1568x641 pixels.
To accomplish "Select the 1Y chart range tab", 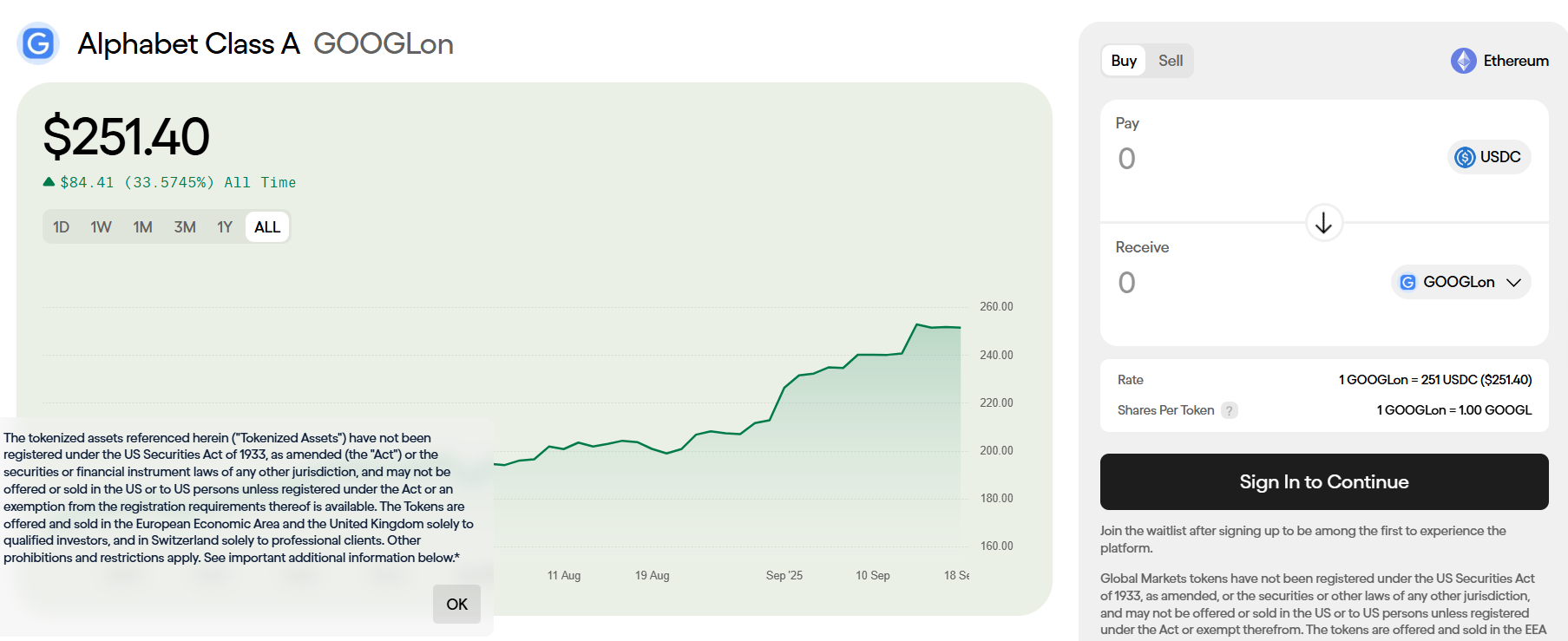I will tap(225, 227).
